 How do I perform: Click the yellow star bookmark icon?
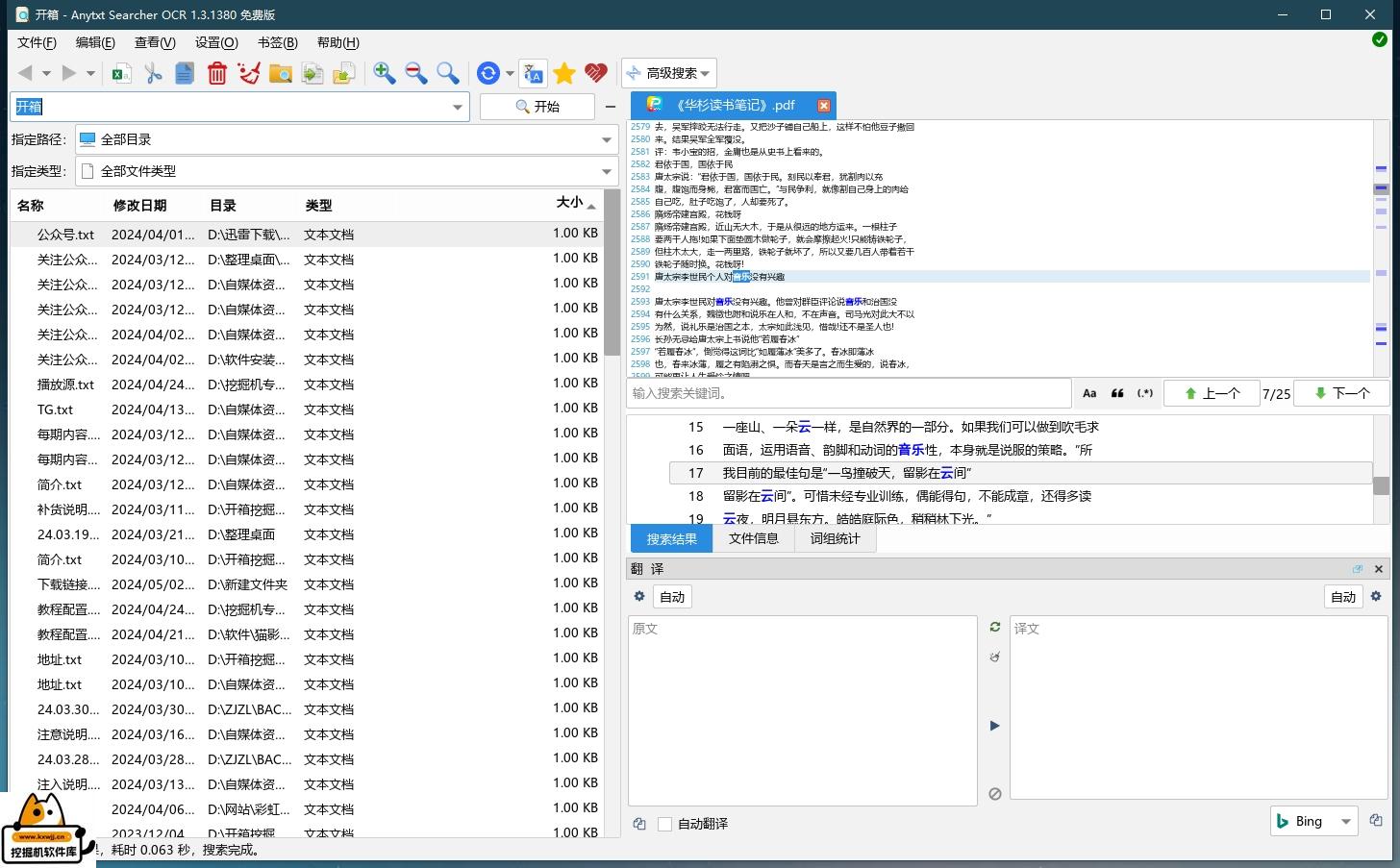click(x=564, y=73)
